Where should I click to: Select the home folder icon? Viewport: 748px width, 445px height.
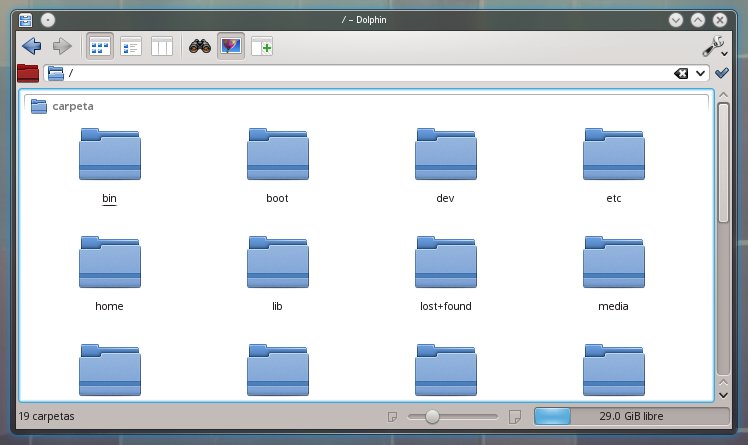click(110, 261)
